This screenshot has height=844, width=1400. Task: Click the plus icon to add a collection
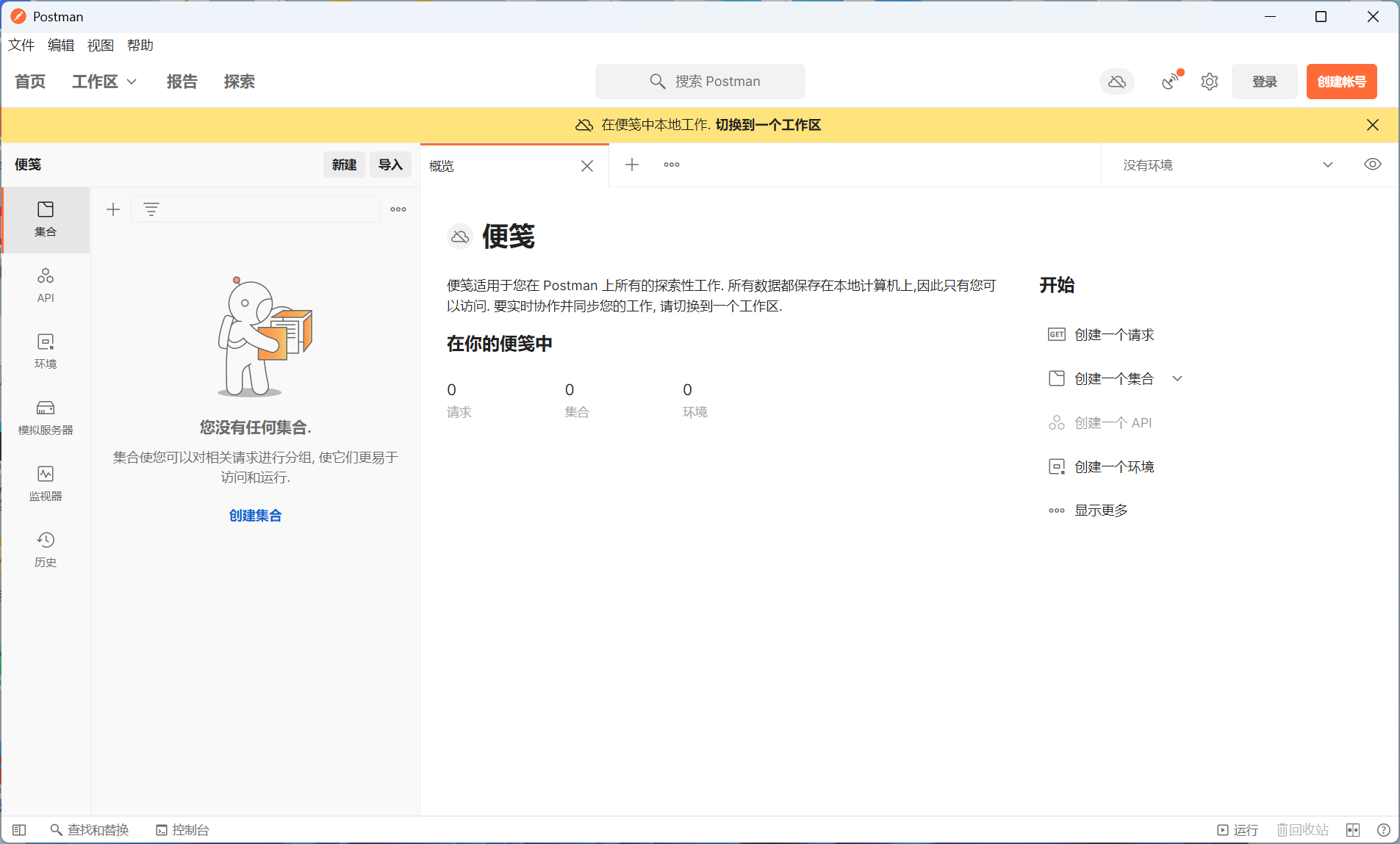click(113, 209)
